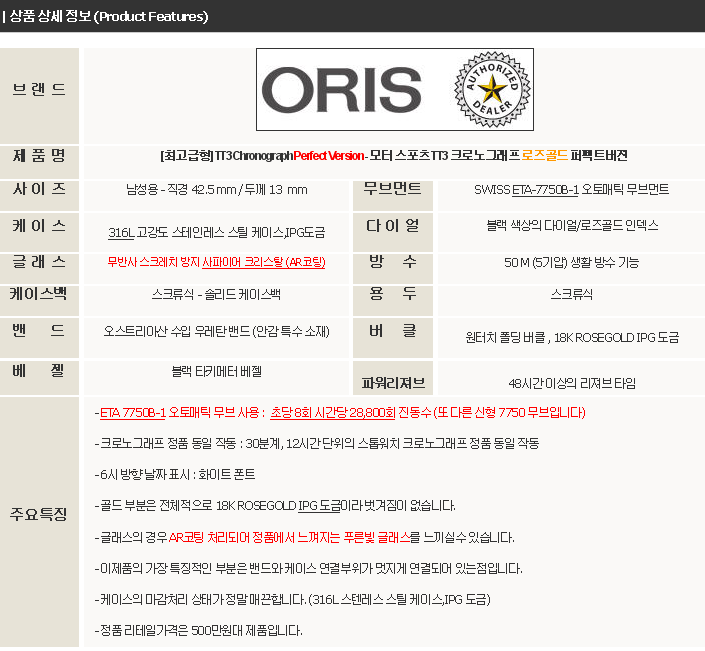705x651 pixels.
Task: Click underlined 'IPG 도금' in gold feature line
Action: coord(320,506)
